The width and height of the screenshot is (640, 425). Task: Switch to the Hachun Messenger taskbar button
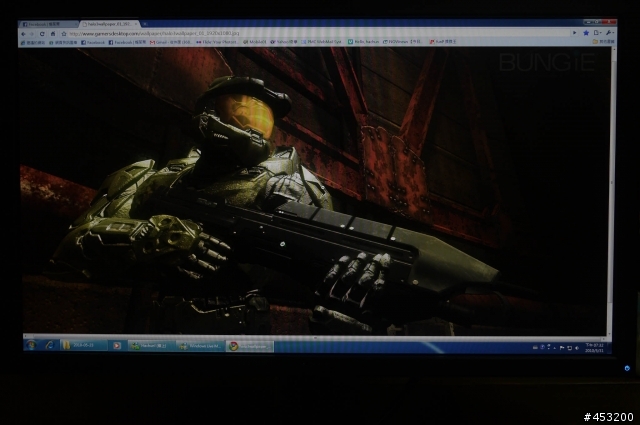point(151,346)
